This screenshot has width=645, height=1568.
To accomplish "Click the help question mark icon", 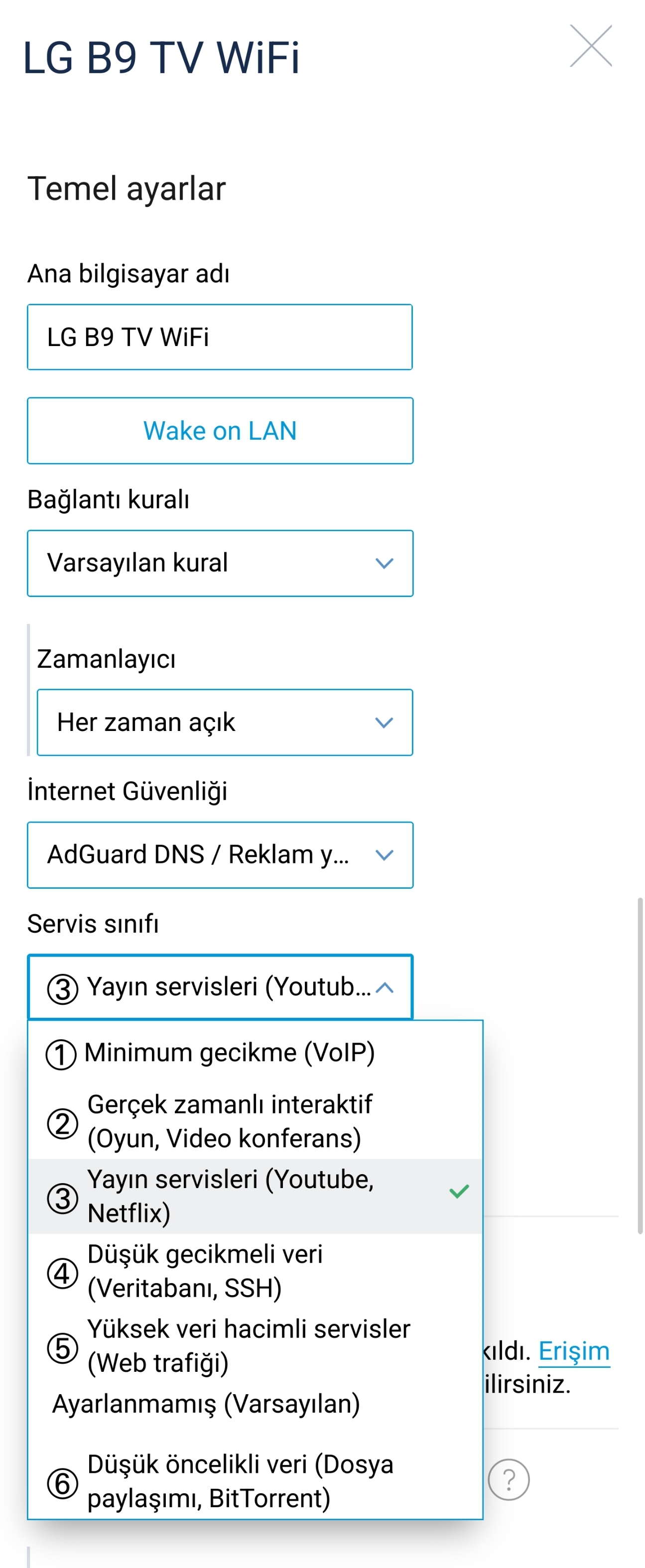I will coord(509,1479).
